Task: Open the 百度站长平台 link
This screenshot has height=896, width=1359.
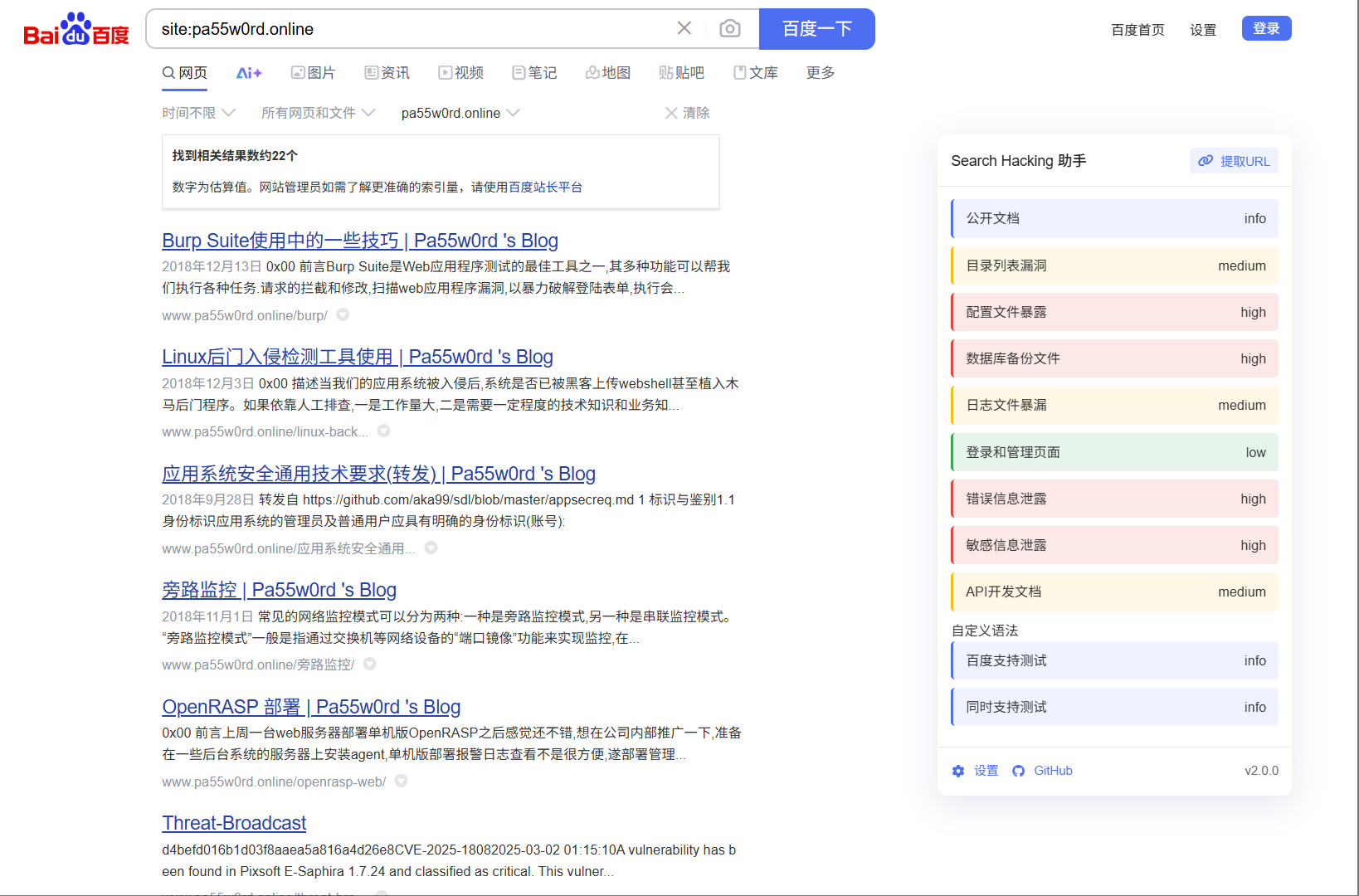Action: click(x=545, y=187)
